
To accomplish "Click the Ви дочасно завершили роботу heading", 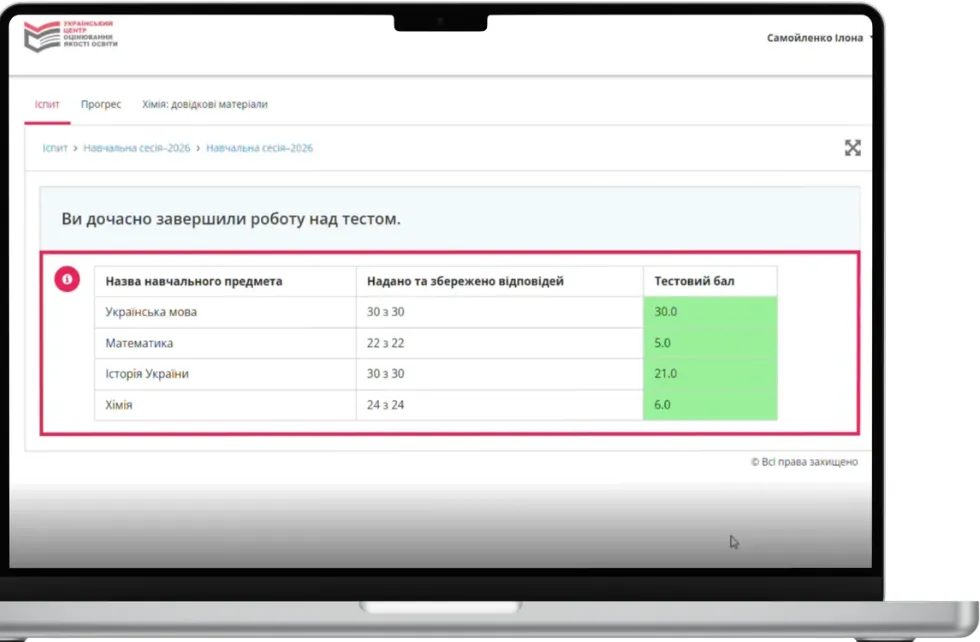I will (231, 219).
